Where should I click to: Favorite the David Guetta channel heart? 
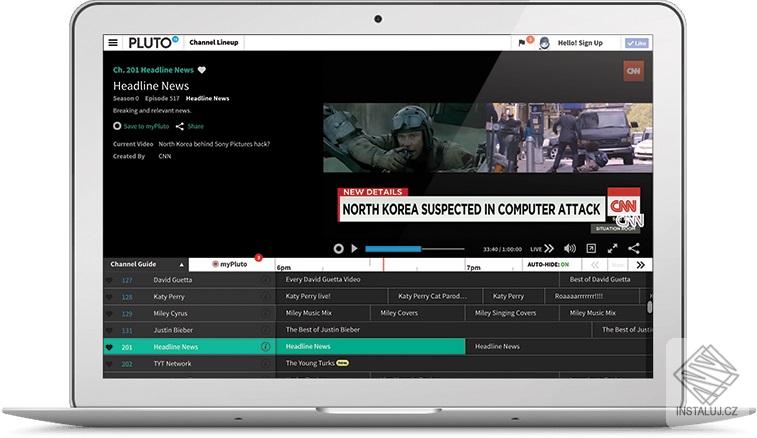pos(109,280)
